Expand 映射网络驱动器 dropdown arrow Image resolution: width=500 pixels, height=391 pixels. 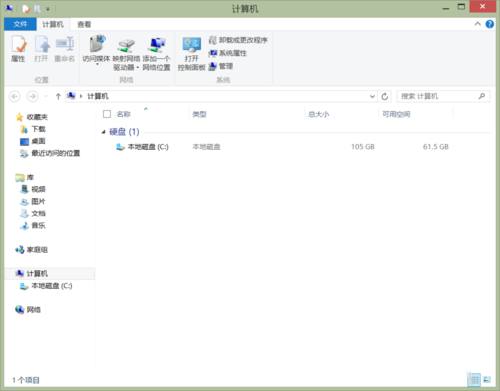coord(137,68)
